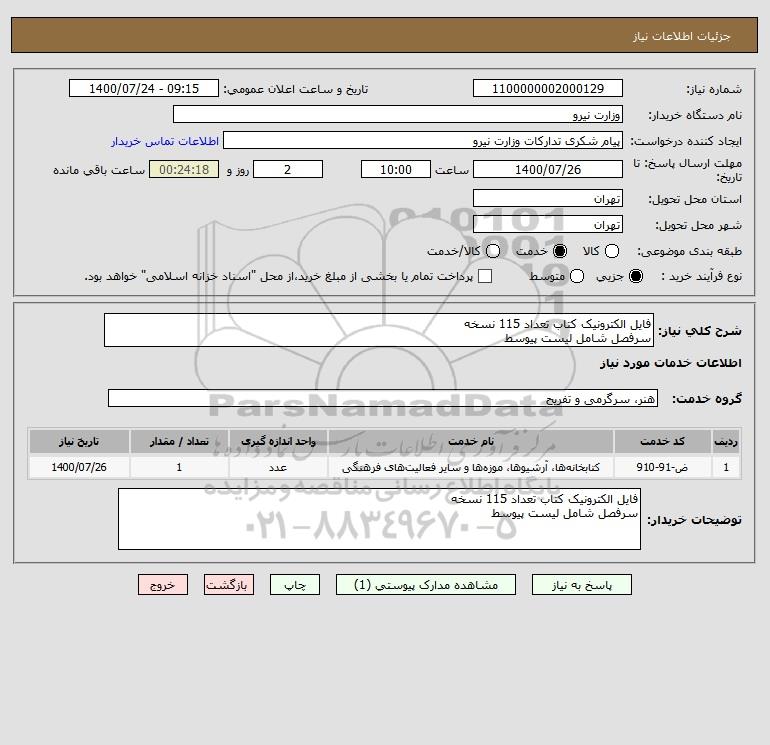
Task: Click the ردیف column header
Action: 726,441
